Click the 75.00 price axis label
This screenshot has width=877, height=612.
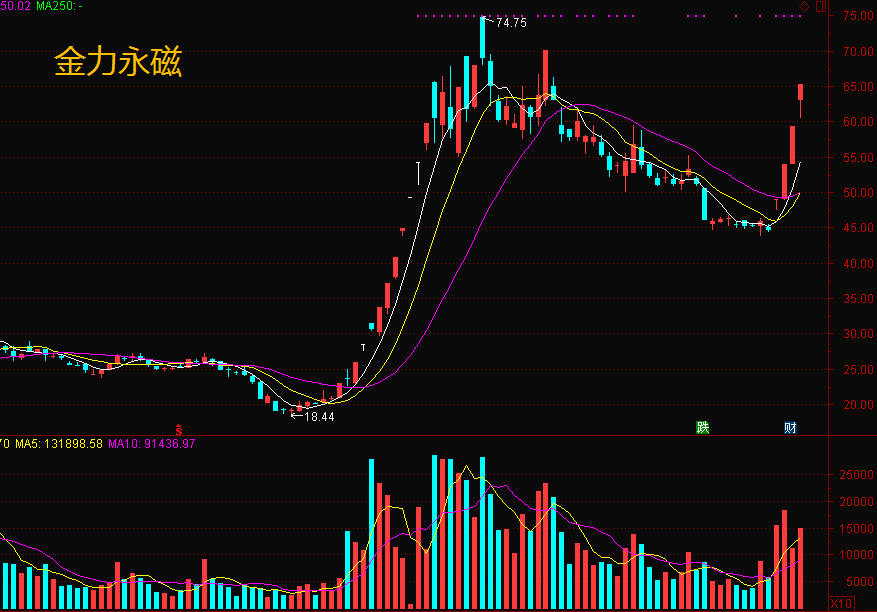click(x=858, y=16)
